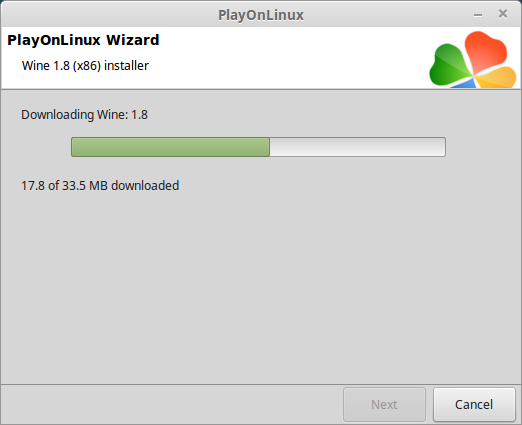Screen dimensions: 522x425
Task: Cancel the Wine 1.8 download
Action: (x=474, y=404)
